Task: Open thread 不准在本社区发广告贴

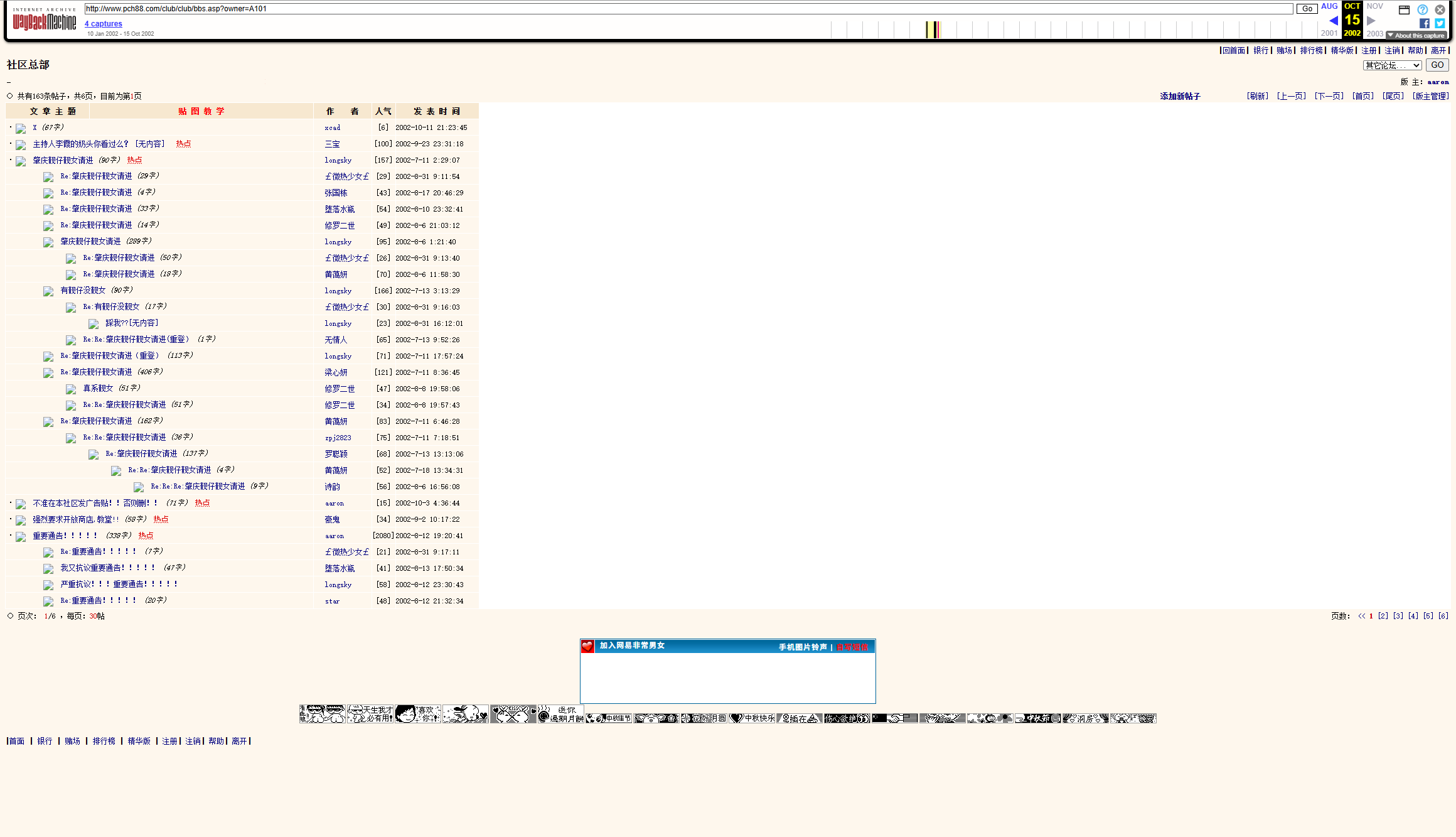Action: point(95,503)
